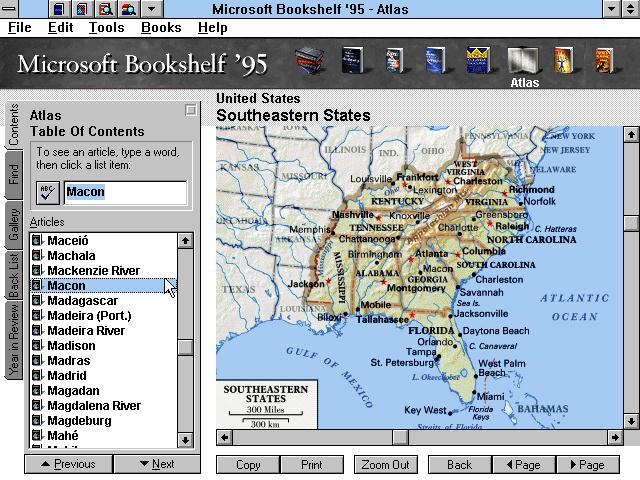
Task: Select Magdalena River in the Articles list
Action: [104, 406]
